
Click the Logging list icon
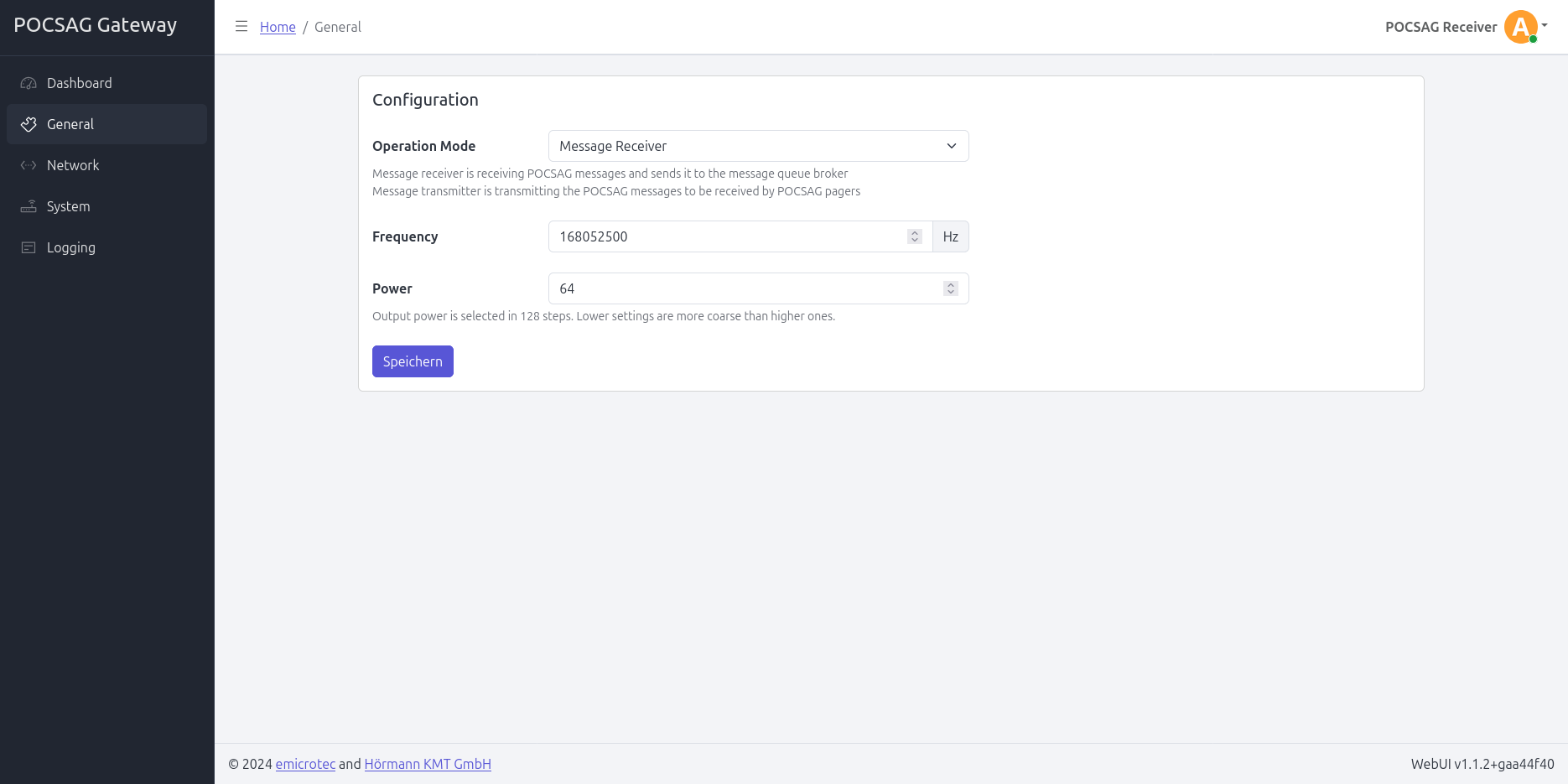(x=29, y=247)
